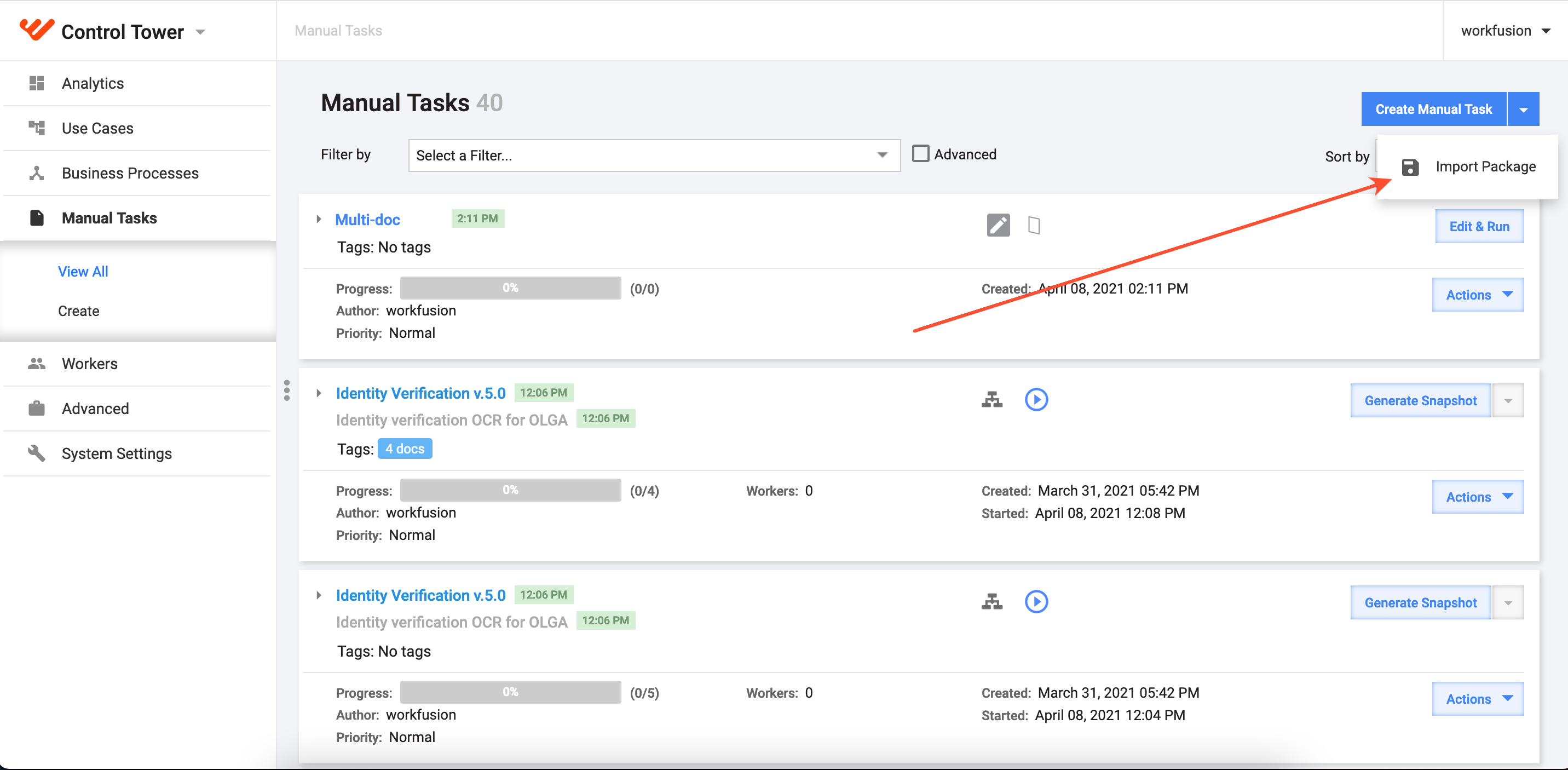
Task: Expand the Multi-doc task row
Action: click(x=318, y=219)
